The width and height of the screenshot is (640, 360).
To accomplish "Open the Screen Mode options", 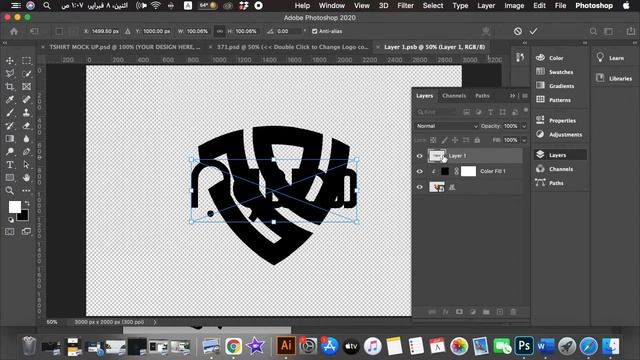I will [x=27, y=232].
